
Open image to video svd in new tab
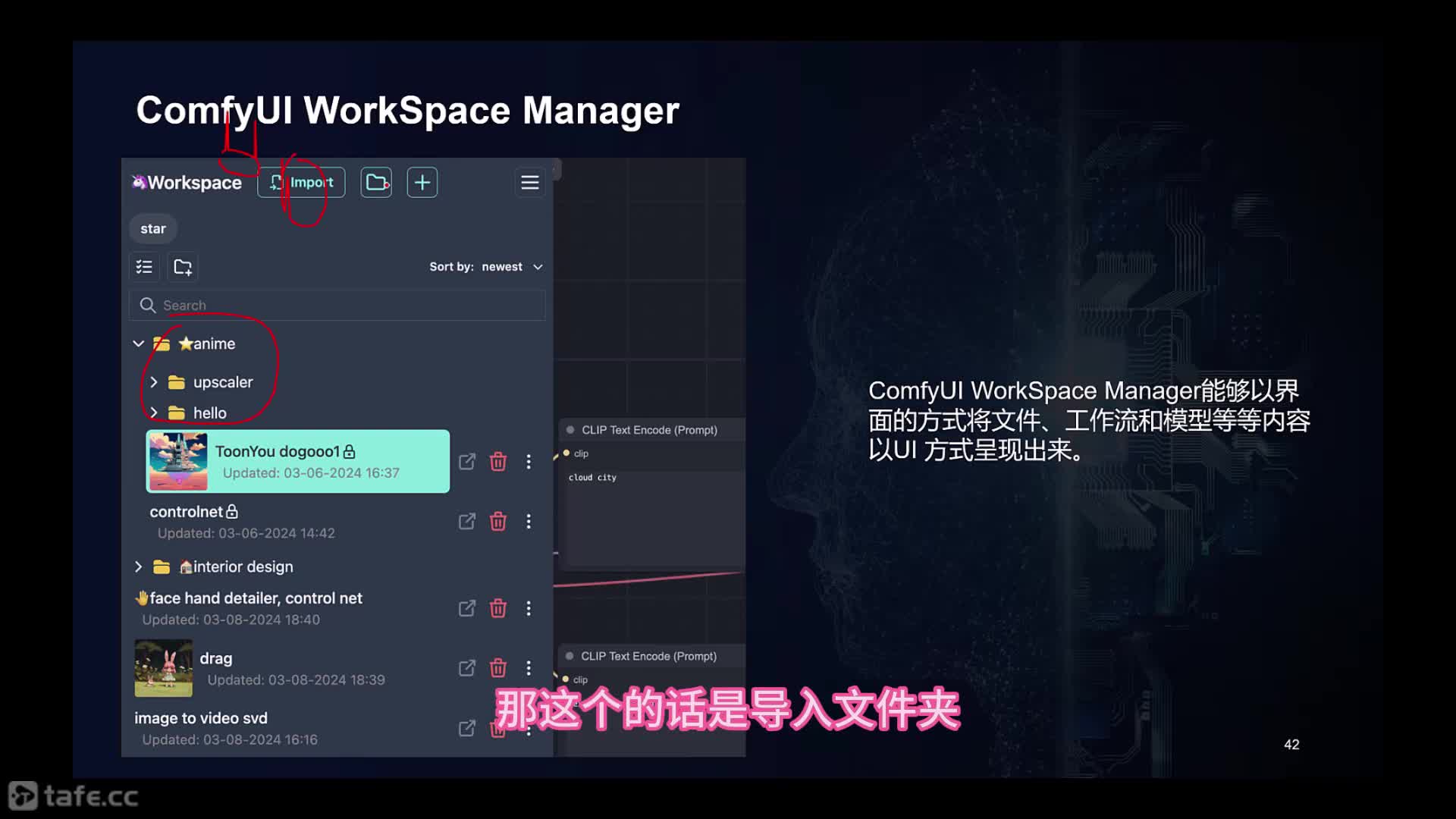tap(467, 728)
